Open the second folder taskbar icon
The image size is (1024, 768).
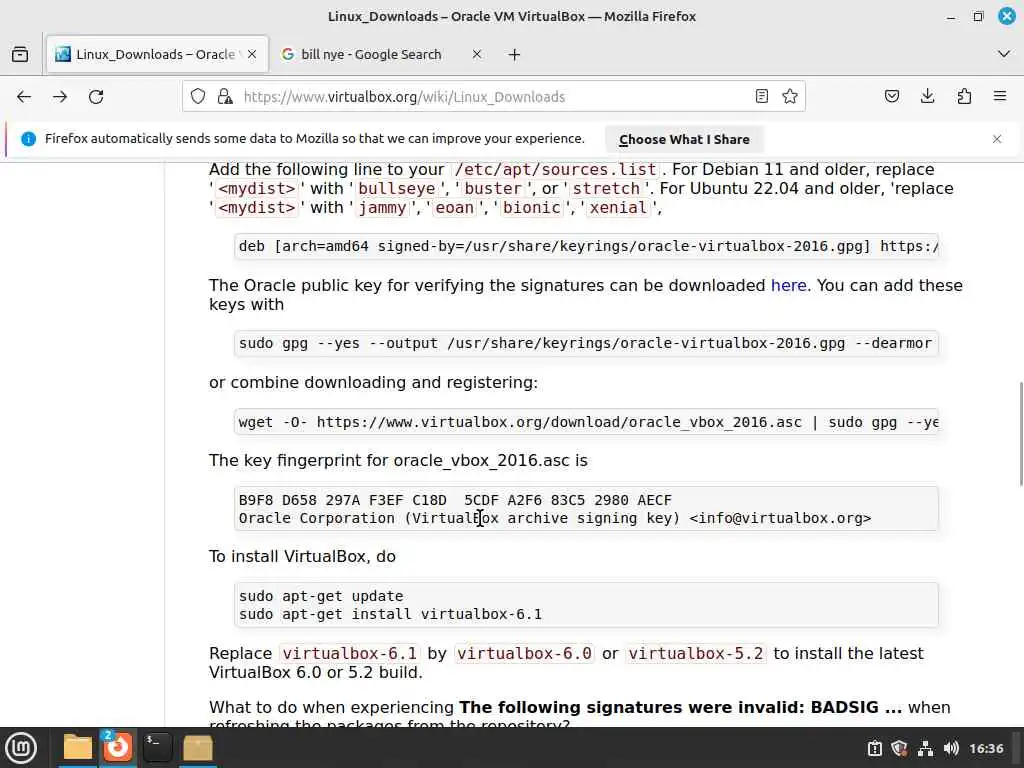(197, 748)
